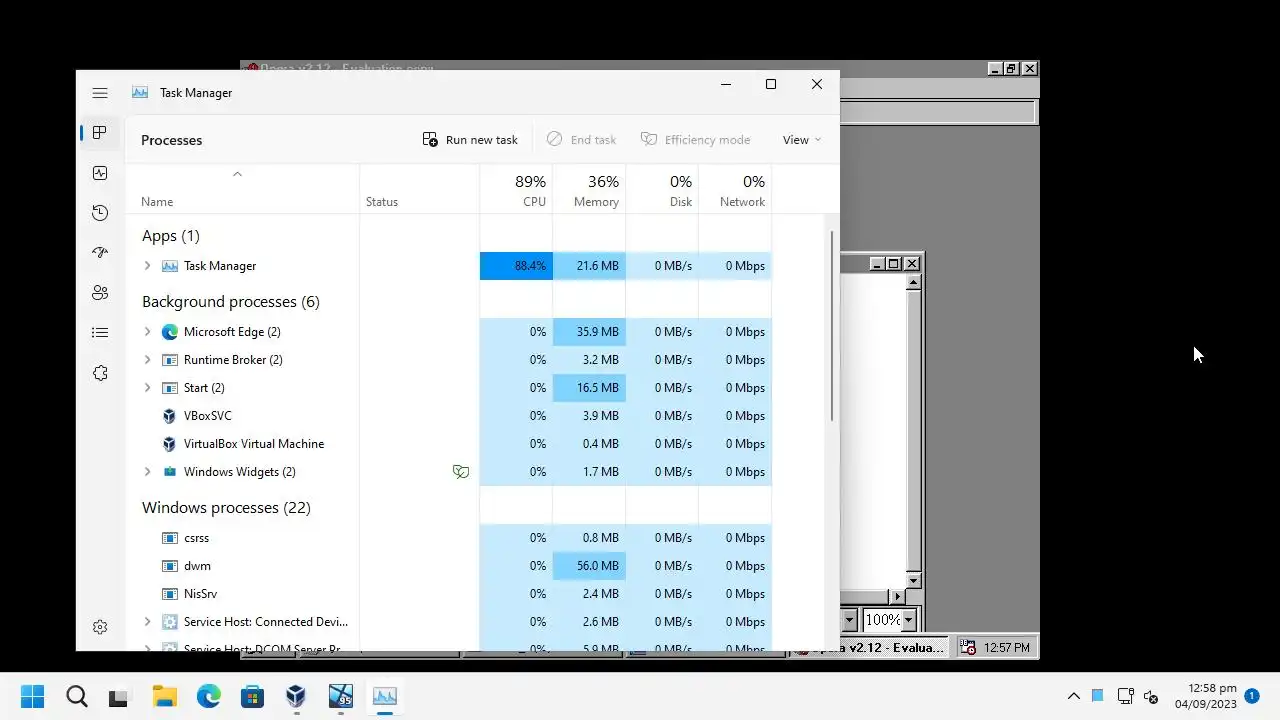Click the Background processes (6) heading

pyautogui.click(x=231, y=302)
